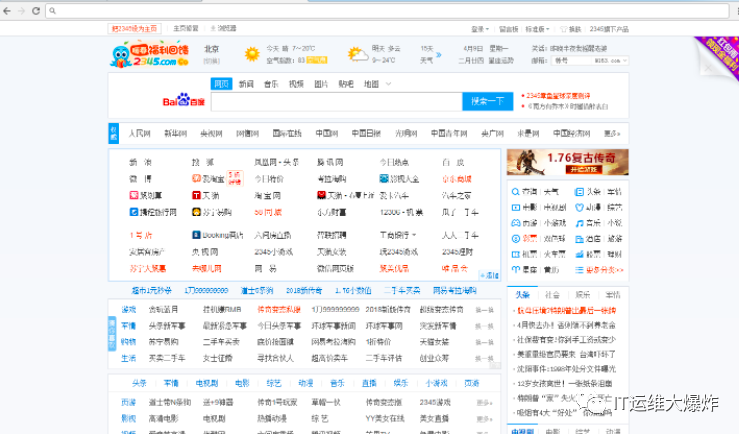
Task: Click the address bar search field
Action: tap(387, 10)
